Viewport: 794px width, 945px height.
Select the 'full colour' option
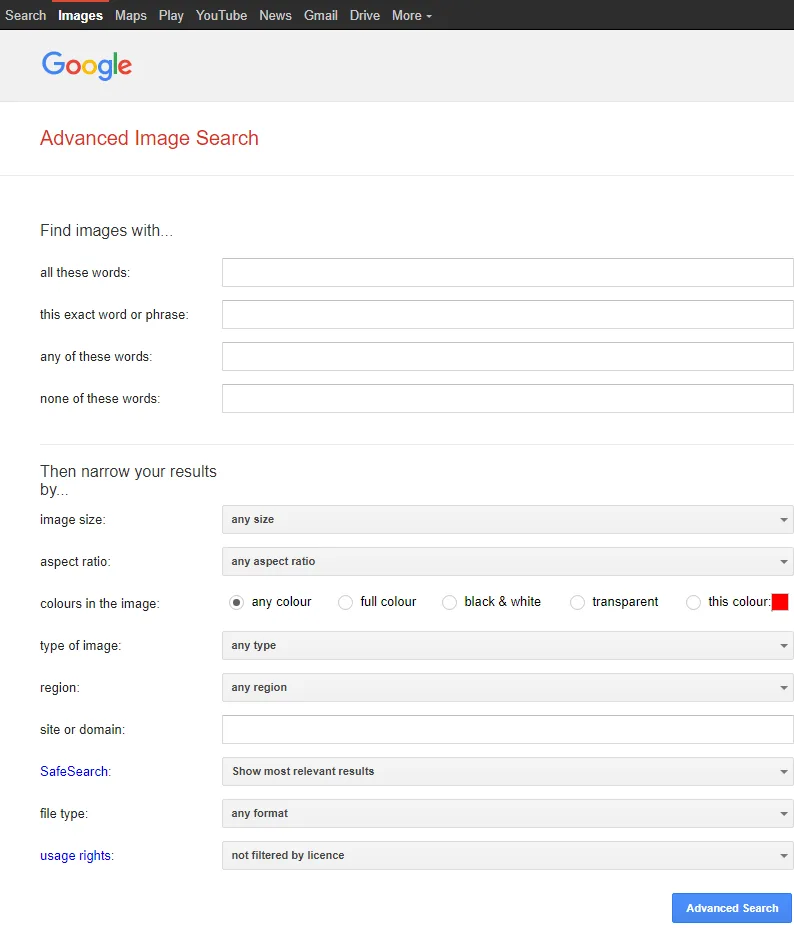click(x=345, y=602)
